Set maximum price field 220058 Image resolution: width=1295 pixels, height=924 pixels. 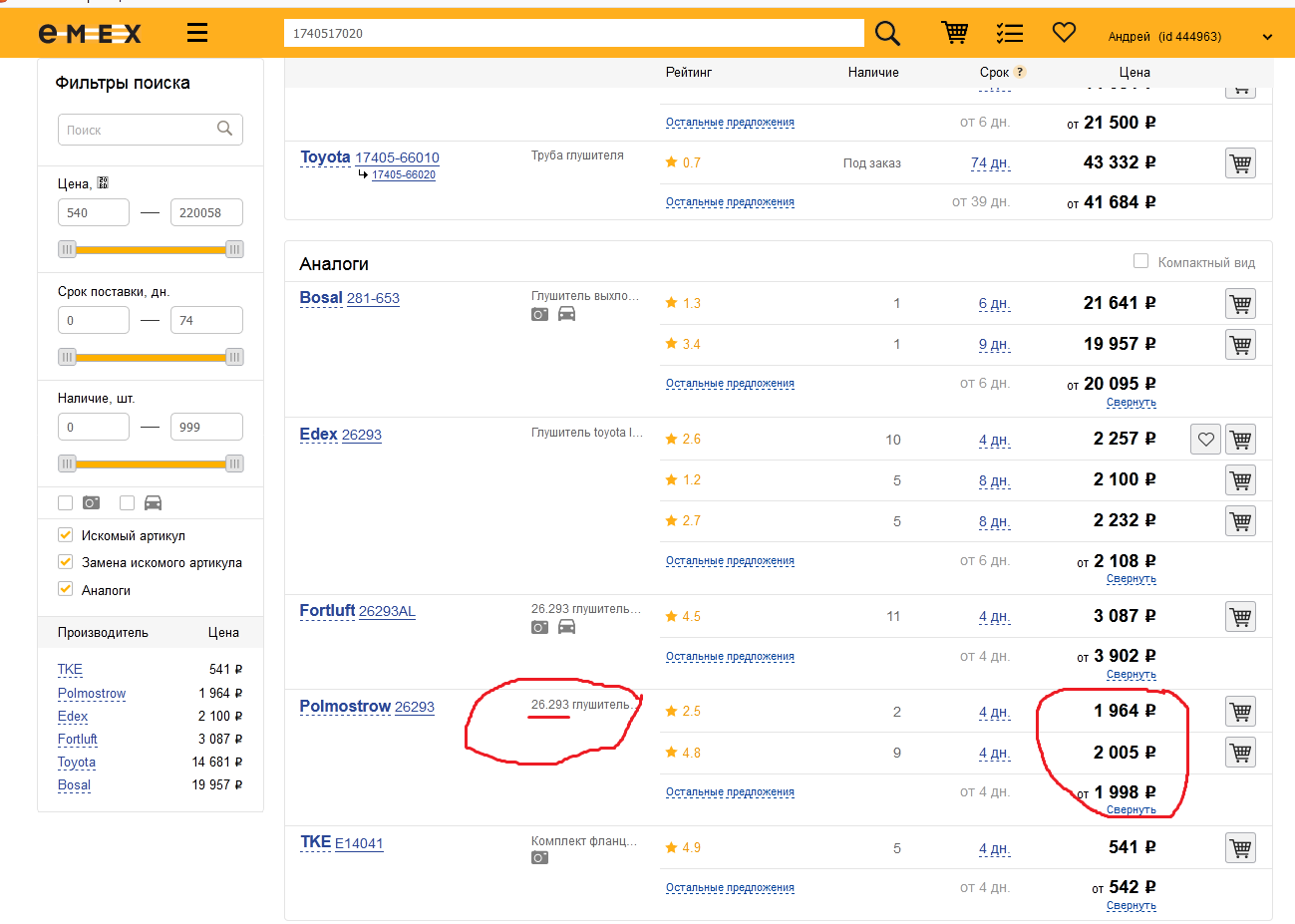point(206,212)
